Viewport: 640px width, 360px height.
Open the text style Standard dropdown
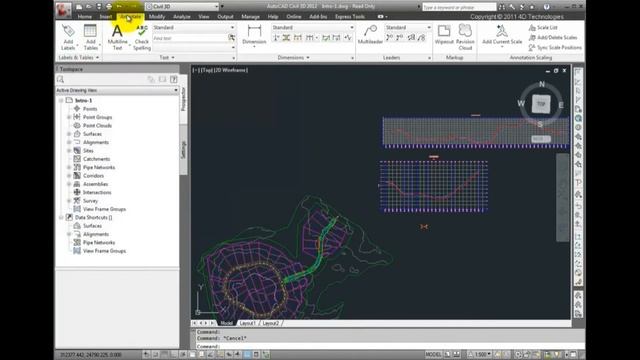click(x=193, y=27)
